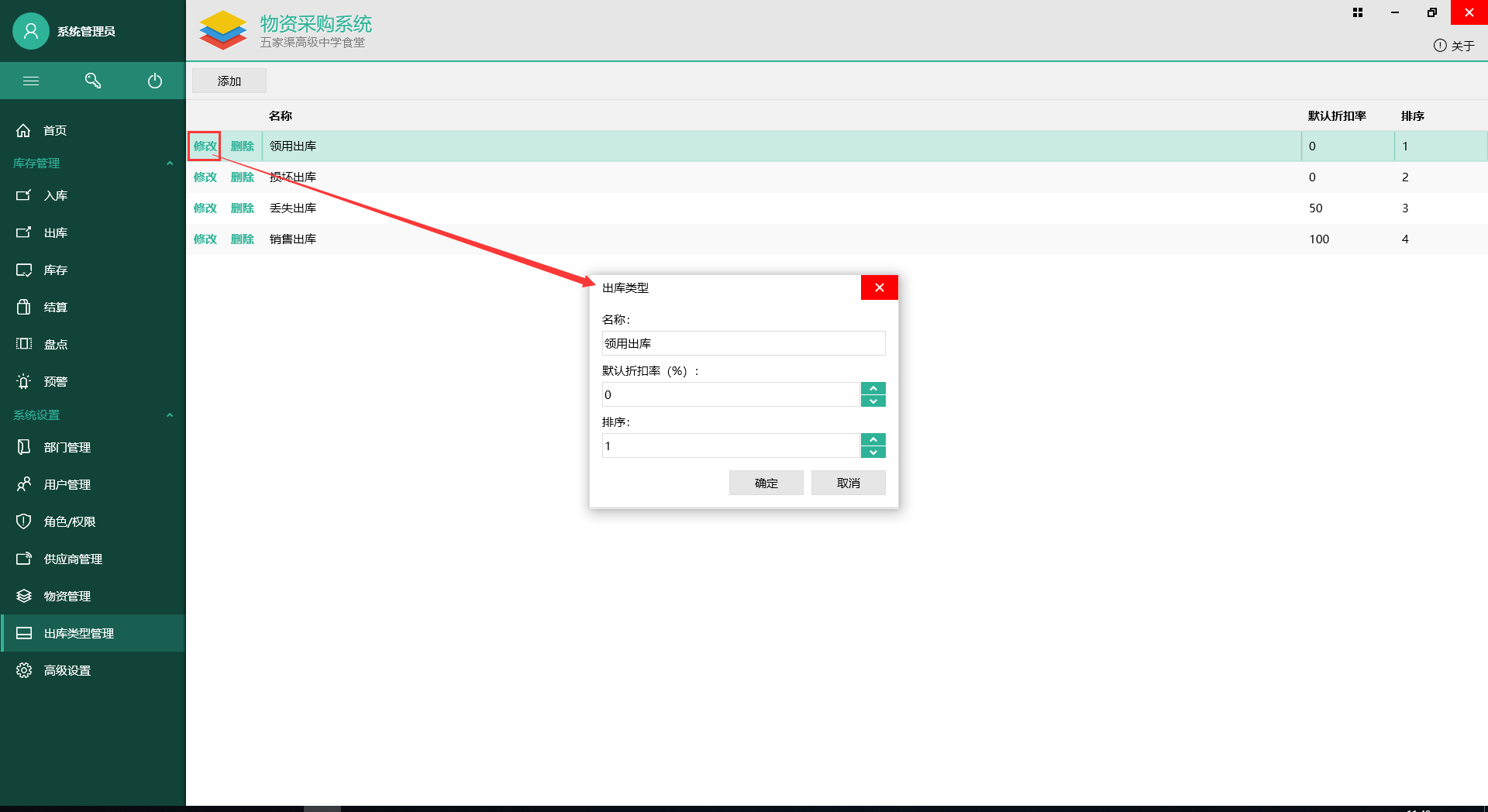Go to 供应商管理 in sidebar
This screenshot has width=1488, height=812.
click(73, 559)
